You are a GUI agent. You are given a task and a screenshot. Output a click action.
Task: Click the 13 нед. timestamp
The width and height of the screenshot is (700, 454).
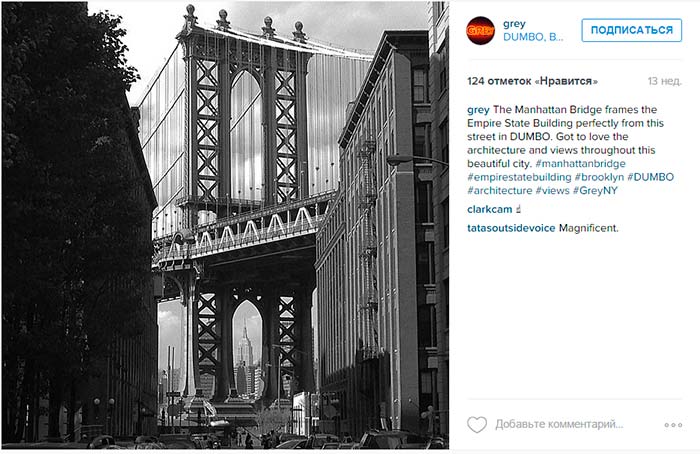(665, 81)
